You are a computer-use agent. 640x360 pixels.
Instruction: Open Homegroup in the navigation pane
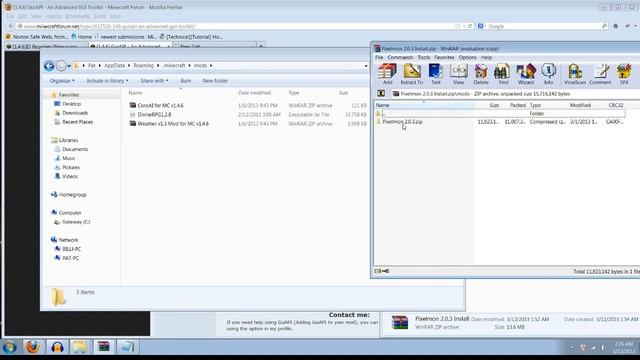click(x=72, y=195)
